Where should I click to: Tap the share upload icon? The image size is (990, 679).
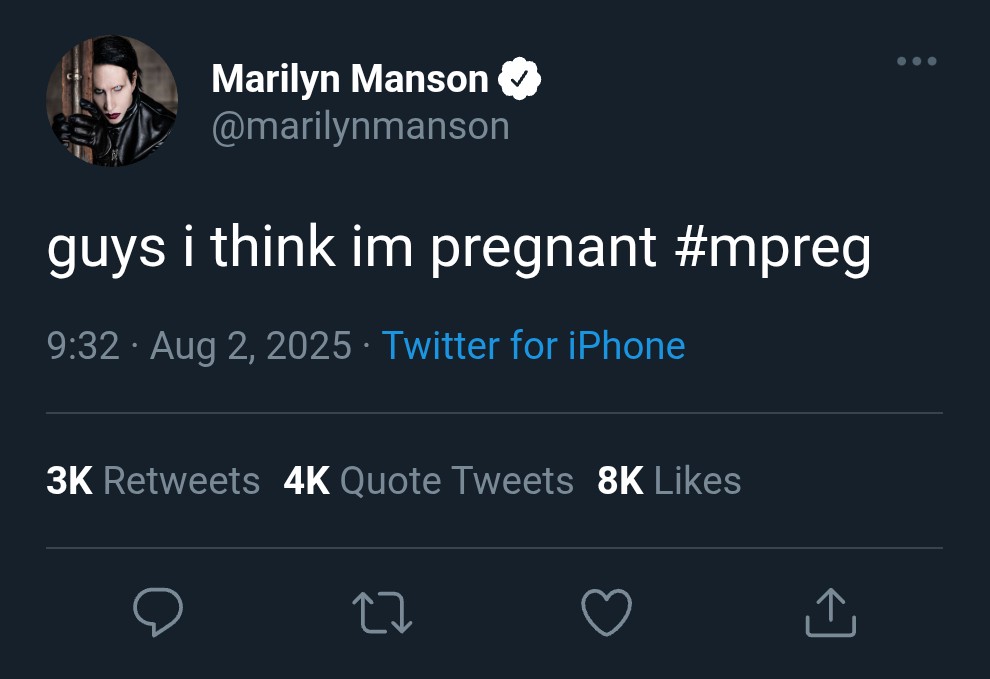click(x=831, y=612)
